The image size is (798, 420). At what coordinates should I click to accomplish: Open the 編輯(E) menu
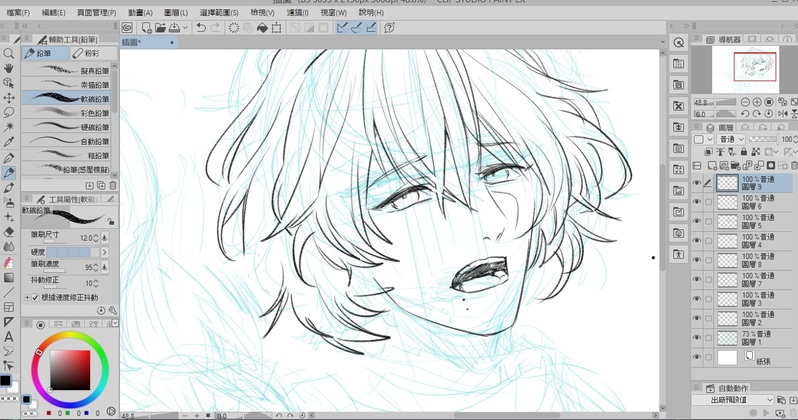(53, 12)
